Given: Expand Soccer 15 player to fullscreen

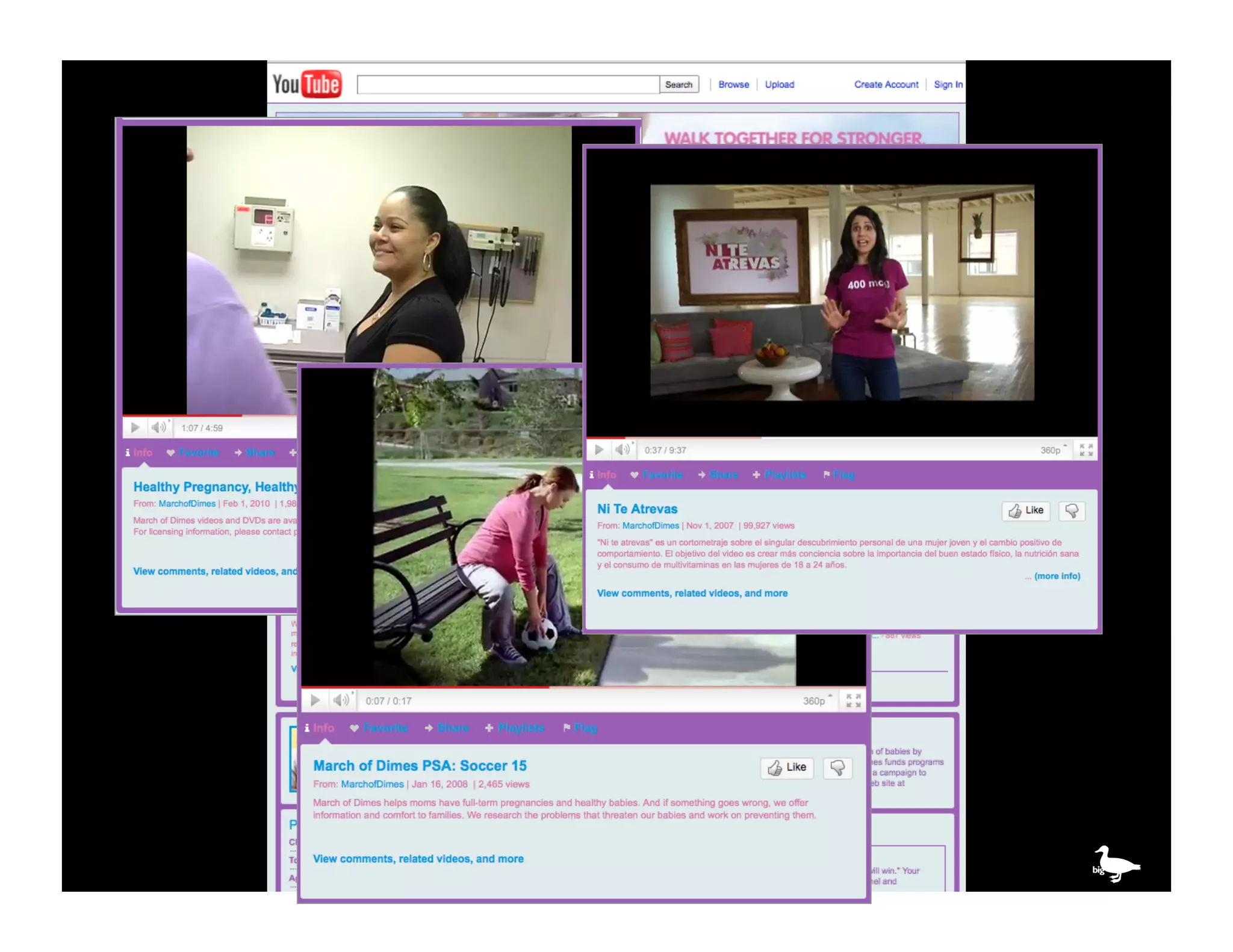Looking at the screenshot, I should click(x=853, y=700).
